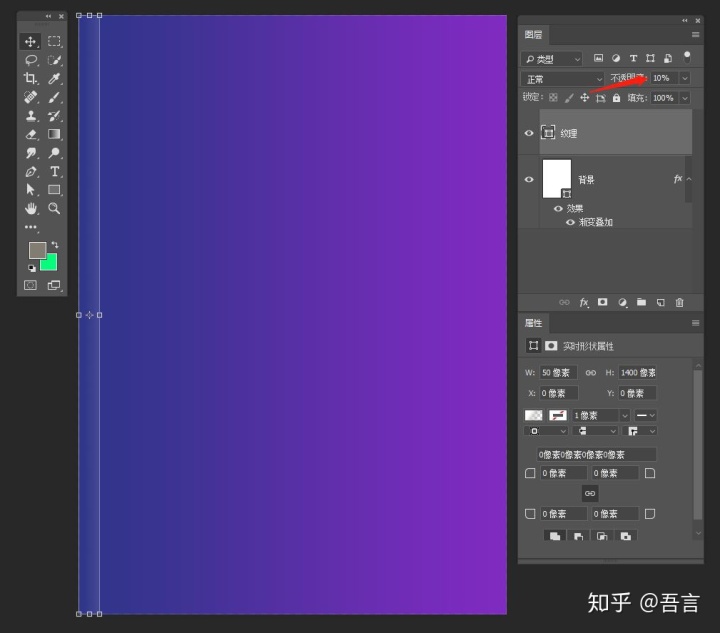Open the stroke line join dropdown
The height and width of the screenshot is (633, 720).
[x=640, y=431]
